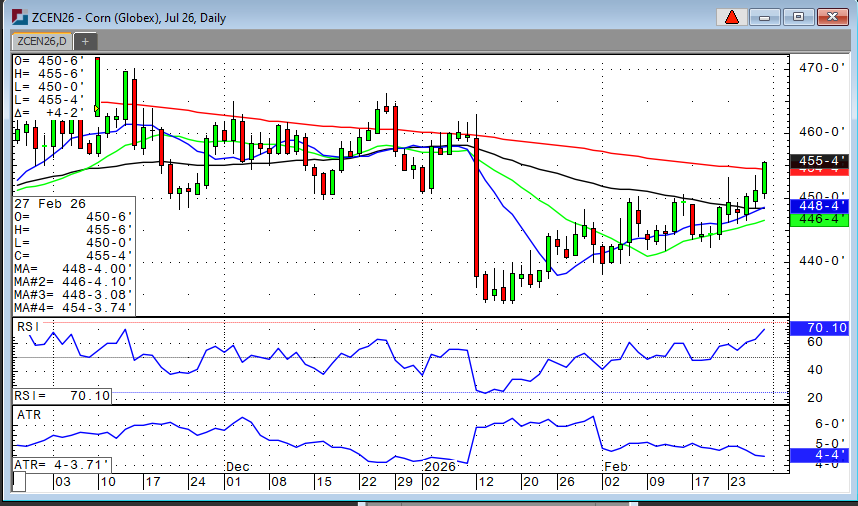This screenshot has height=506, width=858.
Task: Click the 27 Feb 26 date in data box
Action: tap(50, 203)
